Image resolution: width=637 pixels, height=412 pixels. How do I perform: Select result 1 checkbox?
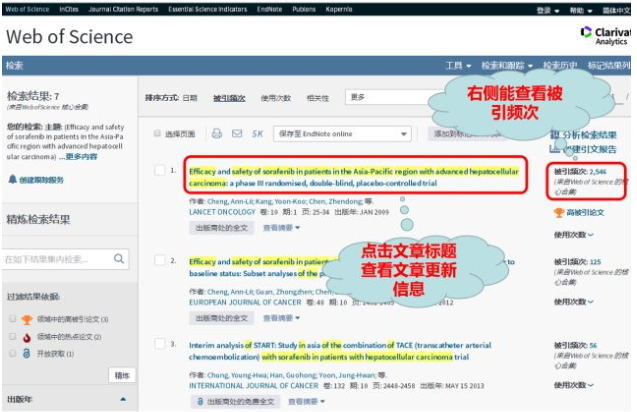[x=160, y=170]
